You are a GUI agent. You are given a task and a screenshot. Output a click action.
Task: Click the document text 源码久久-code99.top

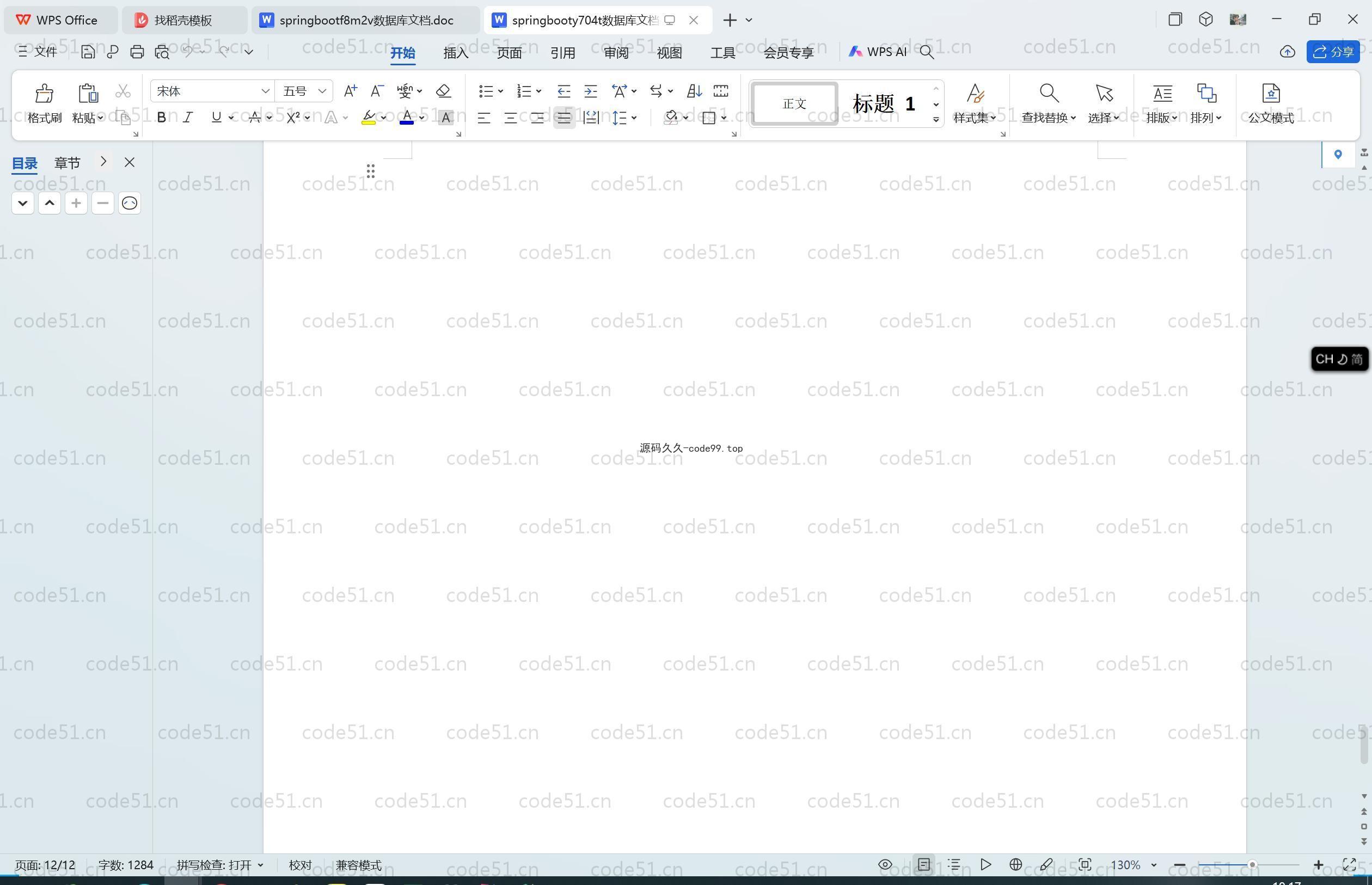(691, 448)
